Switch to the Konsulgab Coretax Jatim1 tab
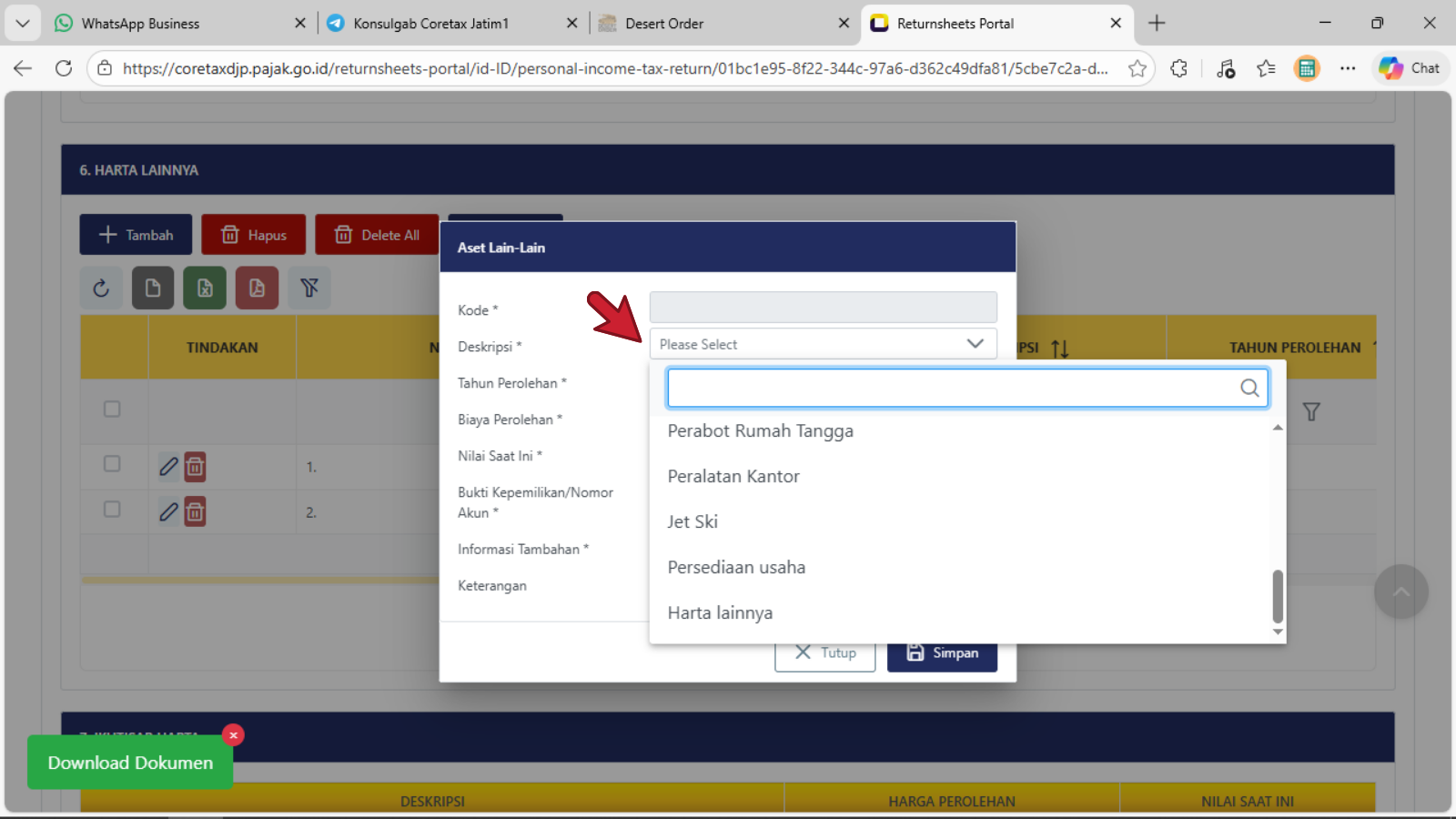The height and width of the screenshot is (819, 1456). coord(430,24)
